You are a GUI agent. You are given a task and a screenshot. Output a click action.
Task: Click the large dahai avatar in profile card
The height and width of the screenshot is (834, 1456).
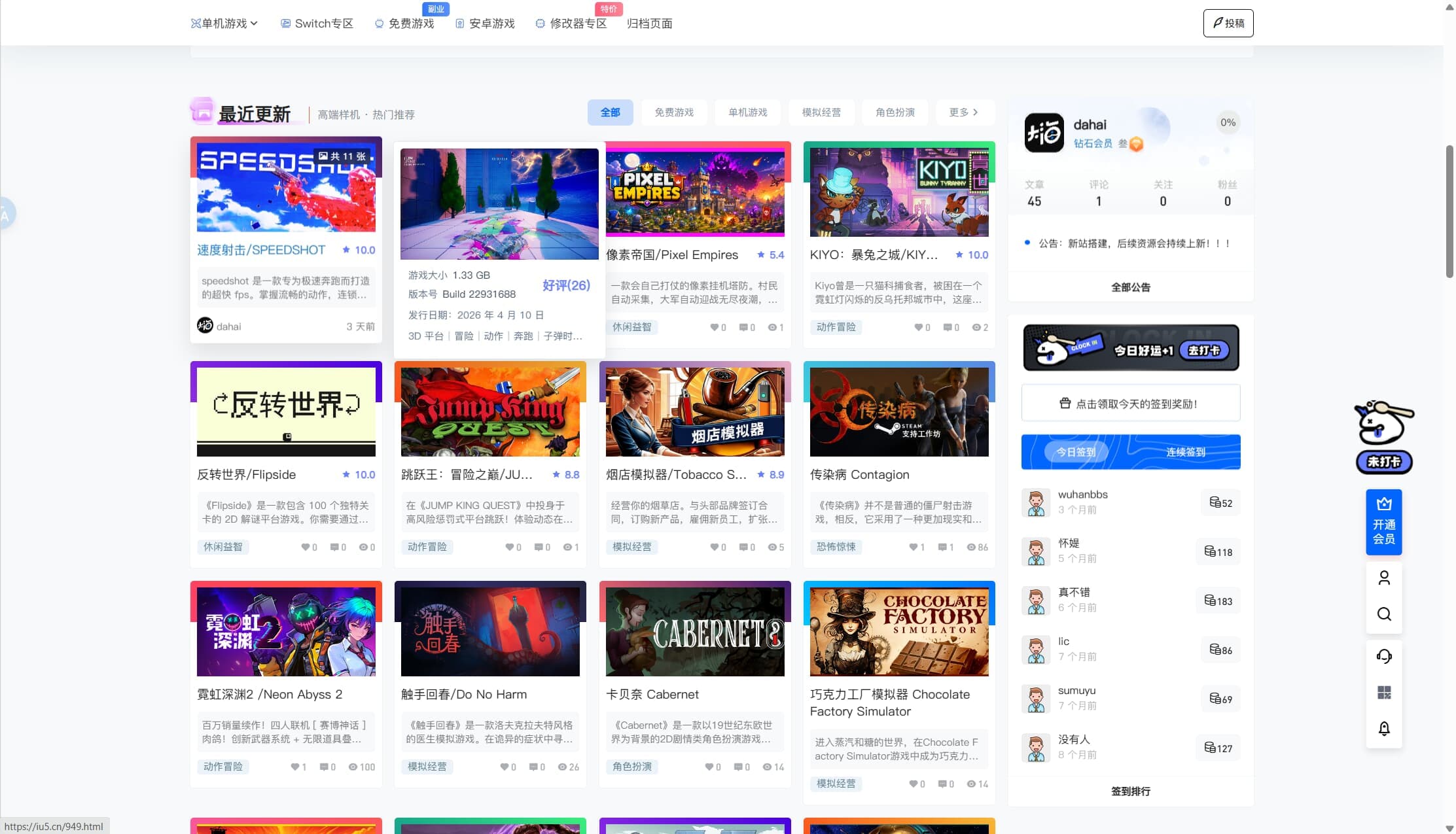(1044, 133)
